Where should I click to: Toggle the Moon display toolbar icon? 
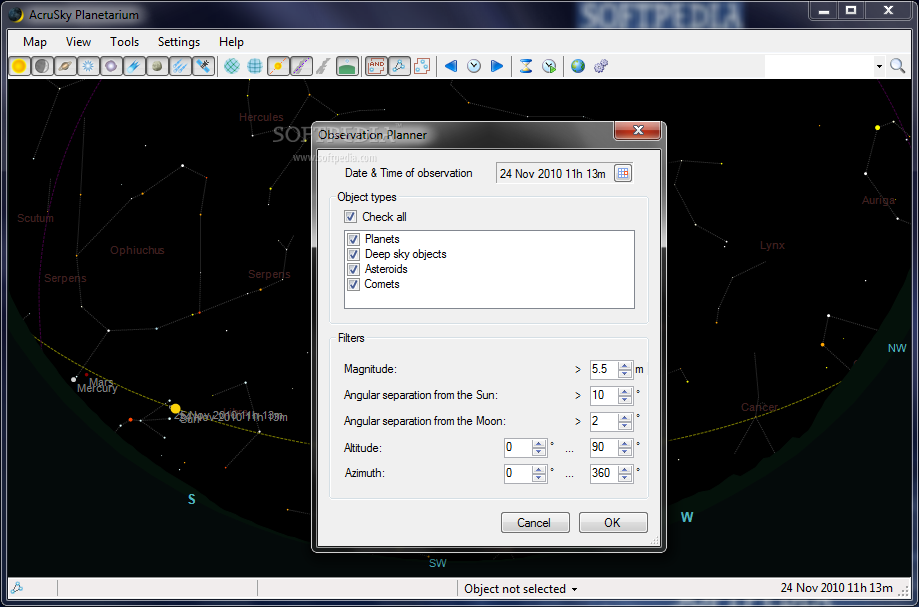click(42, 66)
